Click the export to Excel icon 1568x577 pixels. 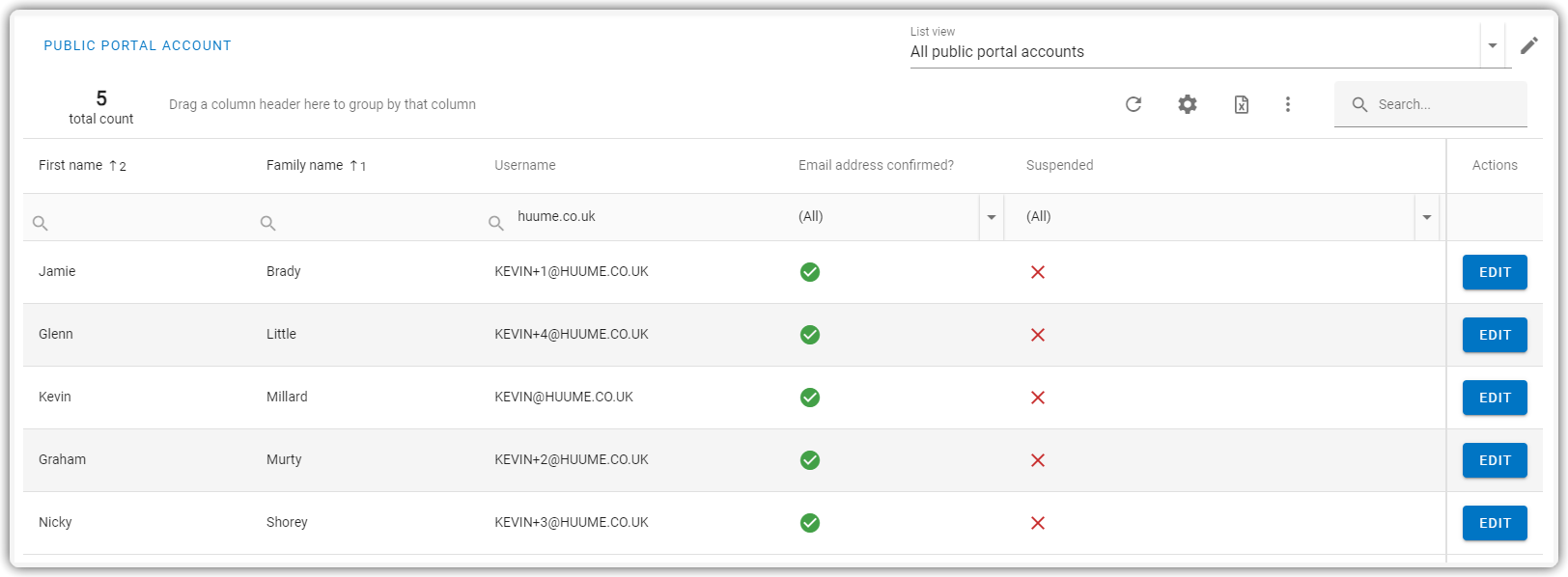pos(1242,104)
